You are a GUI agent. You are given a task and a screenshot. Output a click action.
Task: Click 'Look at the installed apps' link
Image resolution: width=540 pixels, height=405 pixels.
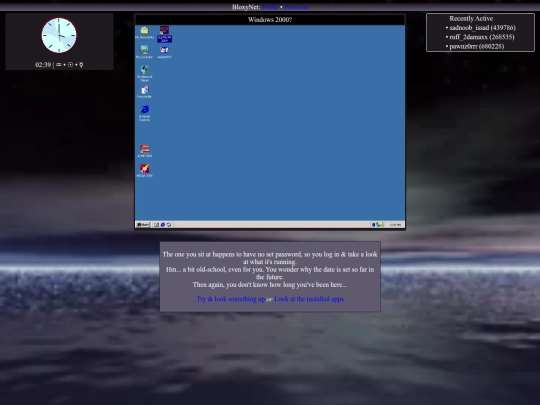point(309,299)
